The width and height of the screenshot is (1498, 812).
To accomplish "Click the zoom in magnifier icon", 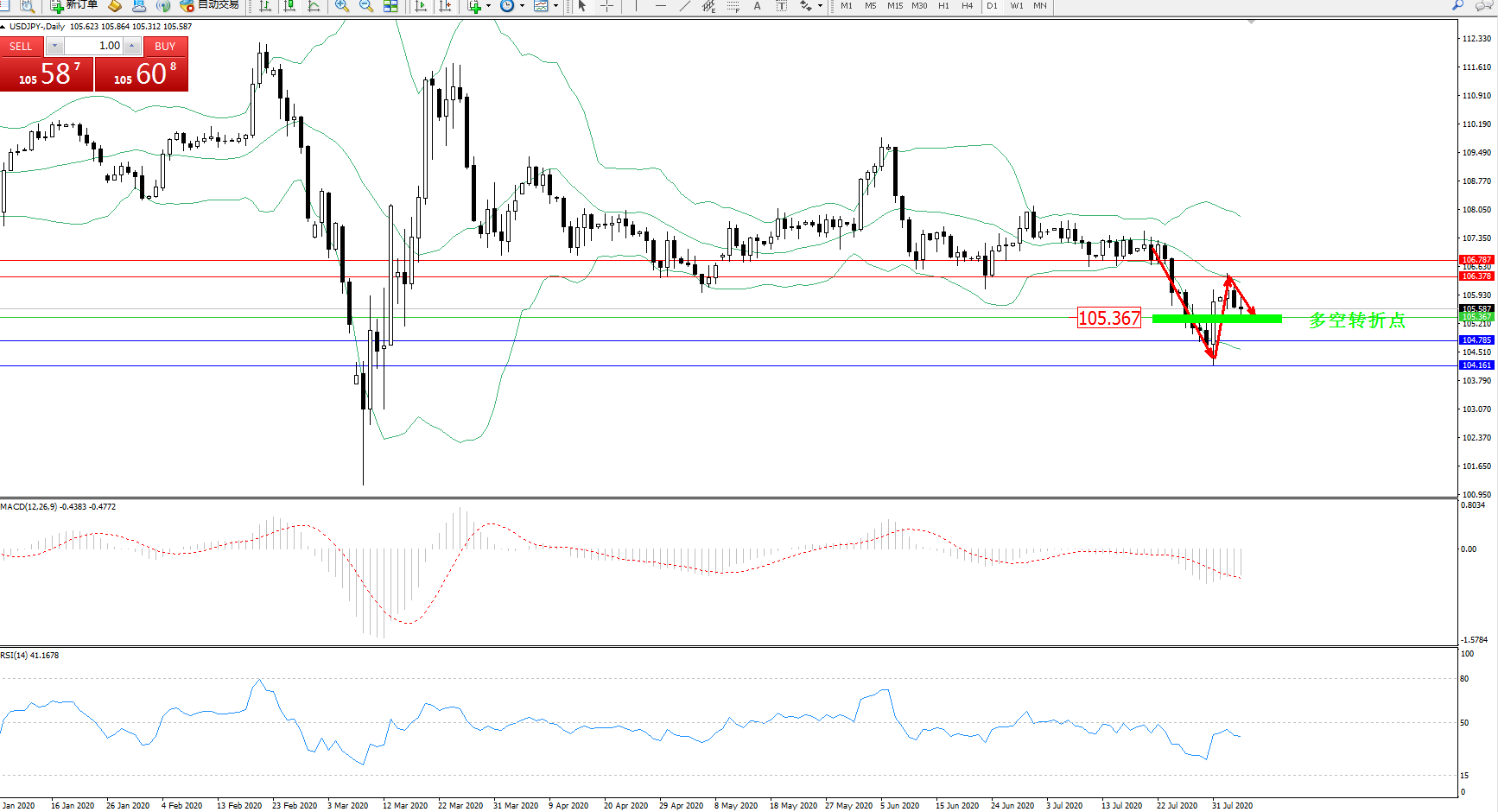I will pos(342,5).
